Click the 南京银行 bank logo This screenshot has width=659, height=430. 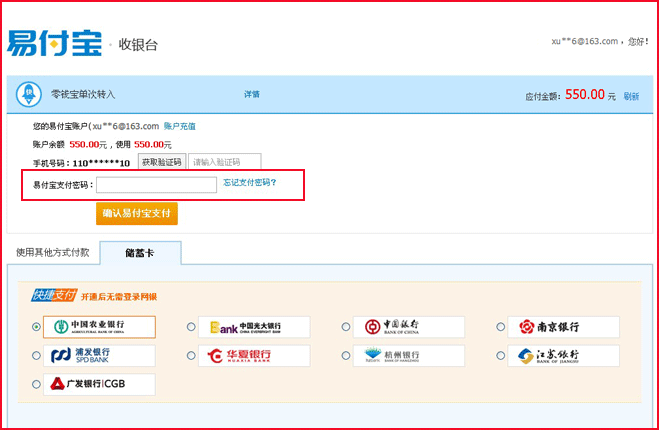point(564,327)
